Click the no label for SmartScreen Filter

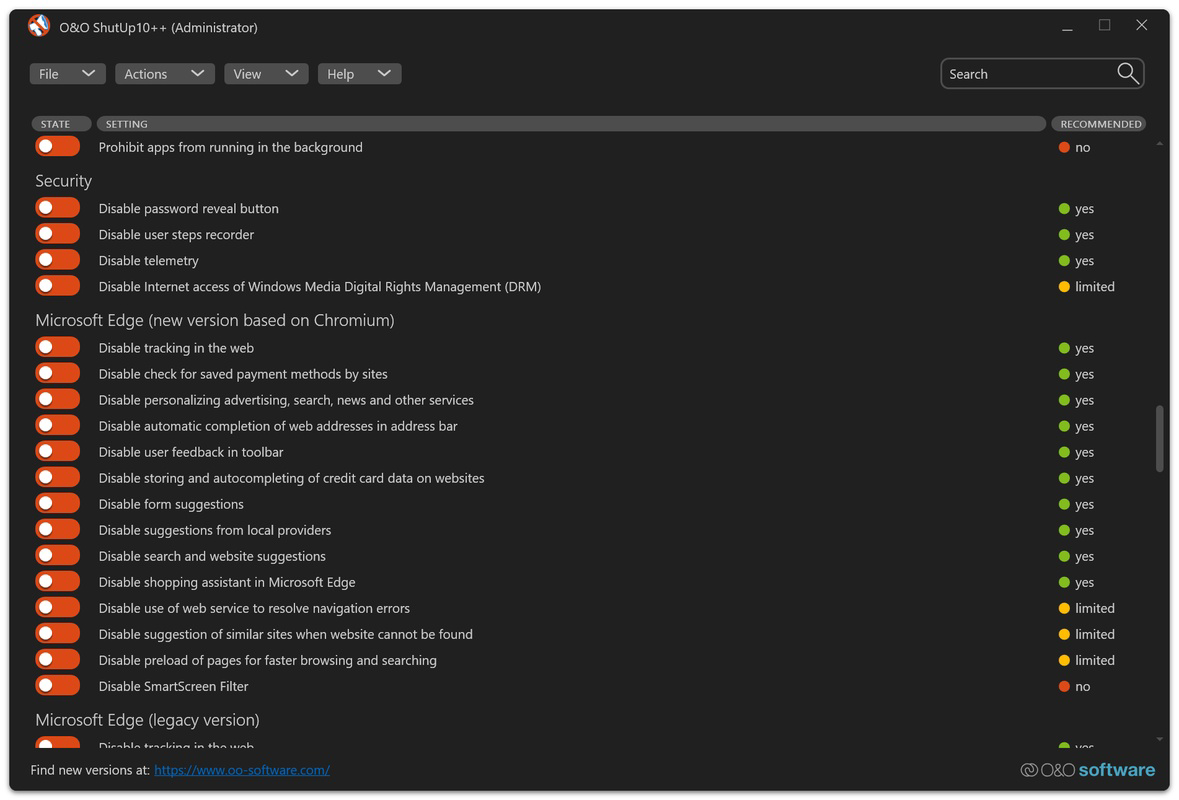click(x=1082, y=686)
